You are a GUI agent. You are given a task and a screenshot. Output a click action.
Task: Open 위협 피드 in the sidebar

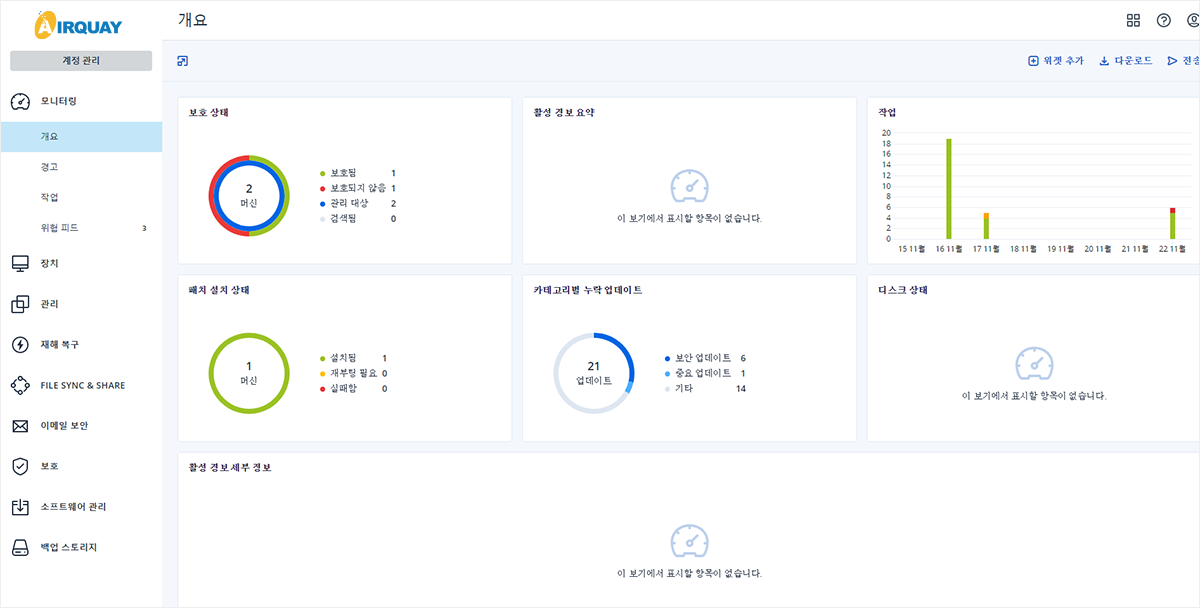pyautogui.click(x=60, y=228)
